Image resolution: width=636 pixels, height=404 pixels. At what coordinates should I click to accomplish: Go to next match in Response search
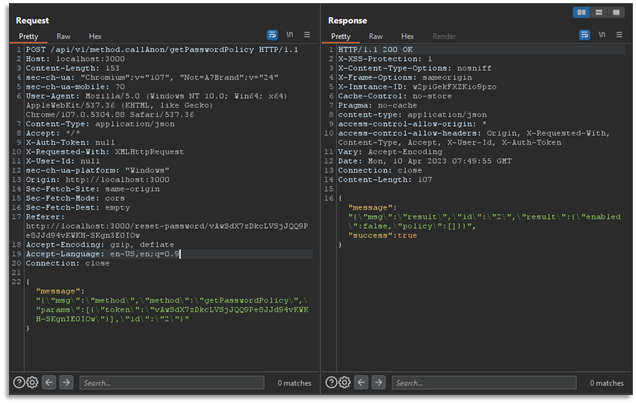[x=379, y=383]
